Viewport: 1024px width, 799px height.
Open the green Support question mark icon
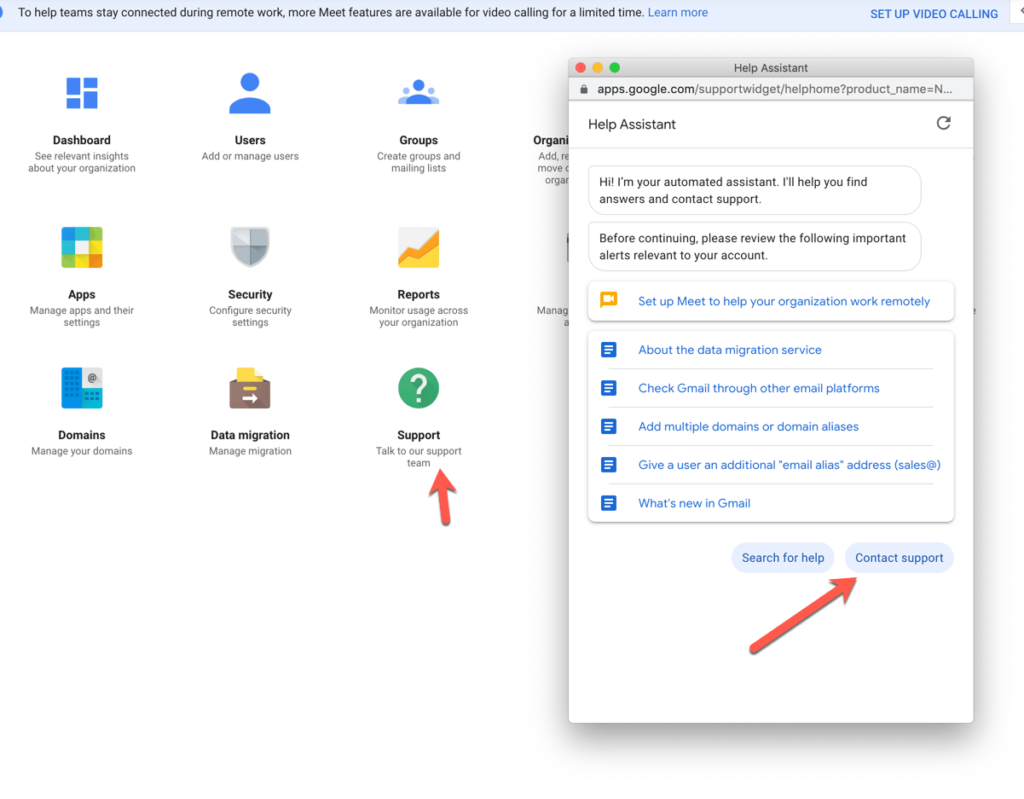coord(418,388)
